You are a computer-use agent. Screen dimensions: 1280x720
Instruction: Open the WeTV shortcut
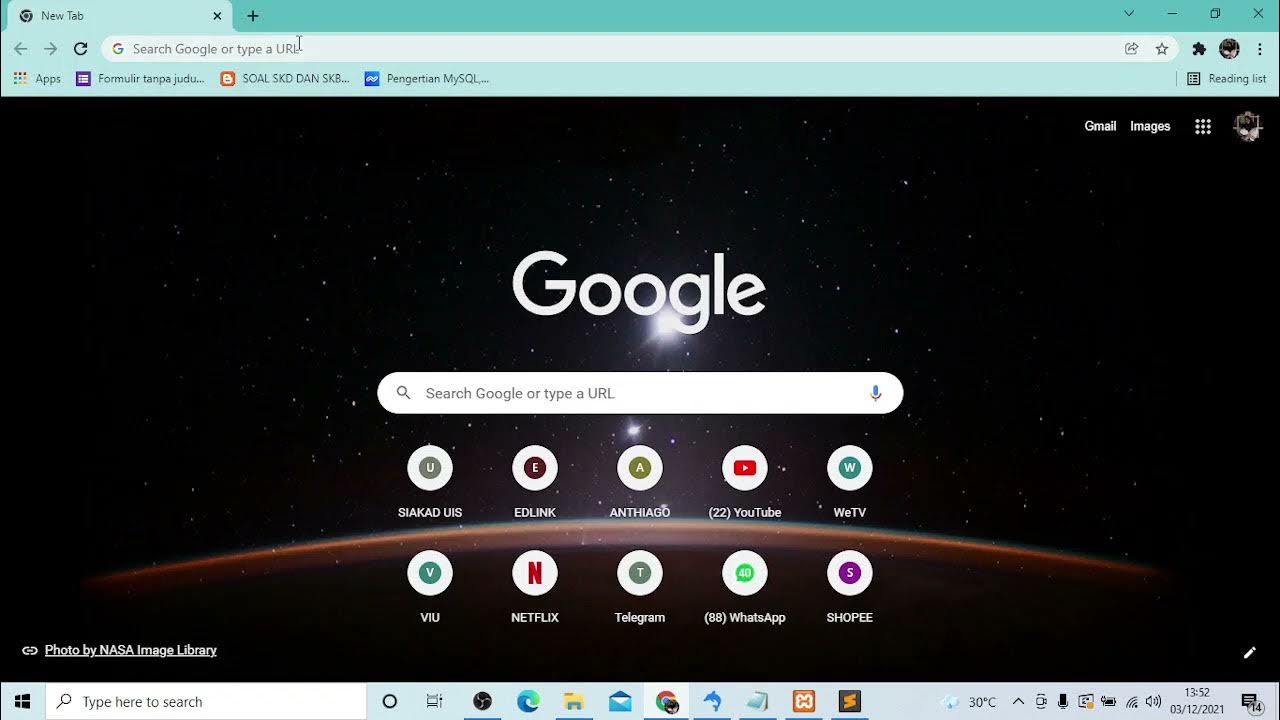850,484
